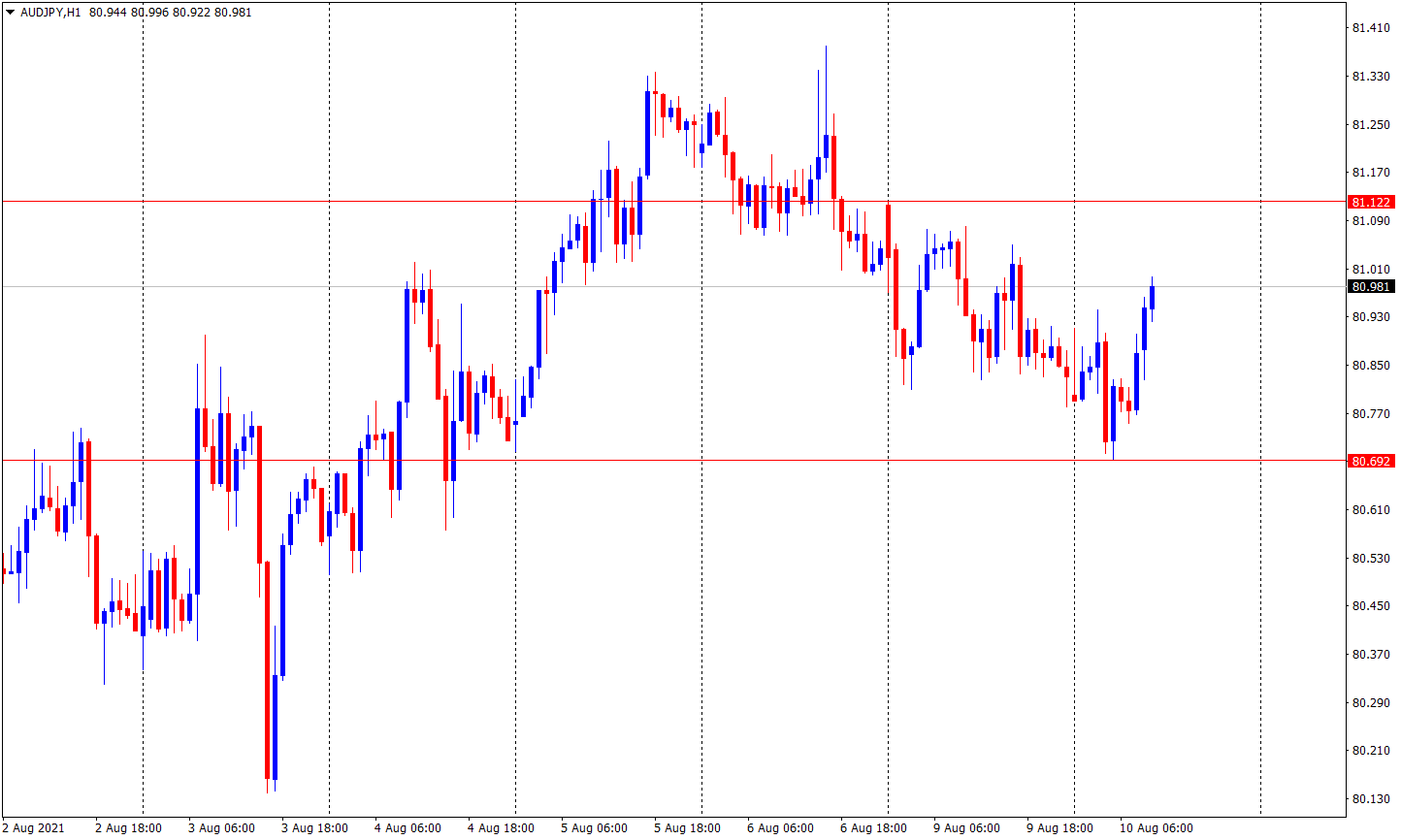Click the 9 Aug 06:00 time label

(x=966, y=828)
